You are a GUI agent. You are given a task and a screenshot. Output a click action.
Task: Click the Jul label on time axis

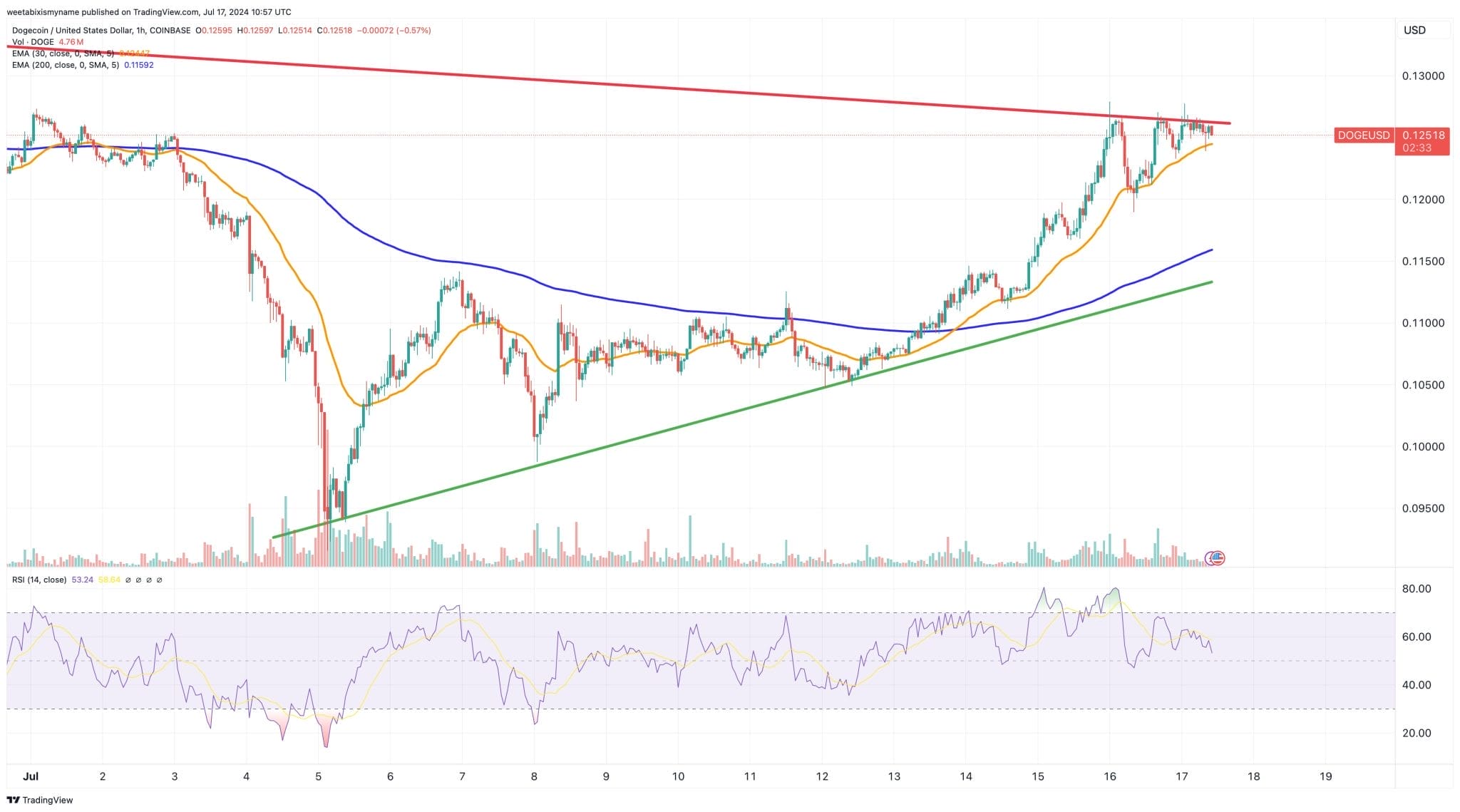point(31,776)
